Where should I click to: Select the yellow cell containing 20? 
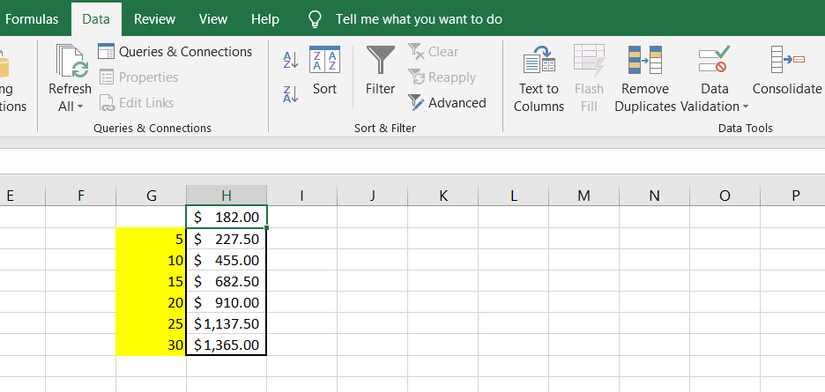tap(151, 302)
